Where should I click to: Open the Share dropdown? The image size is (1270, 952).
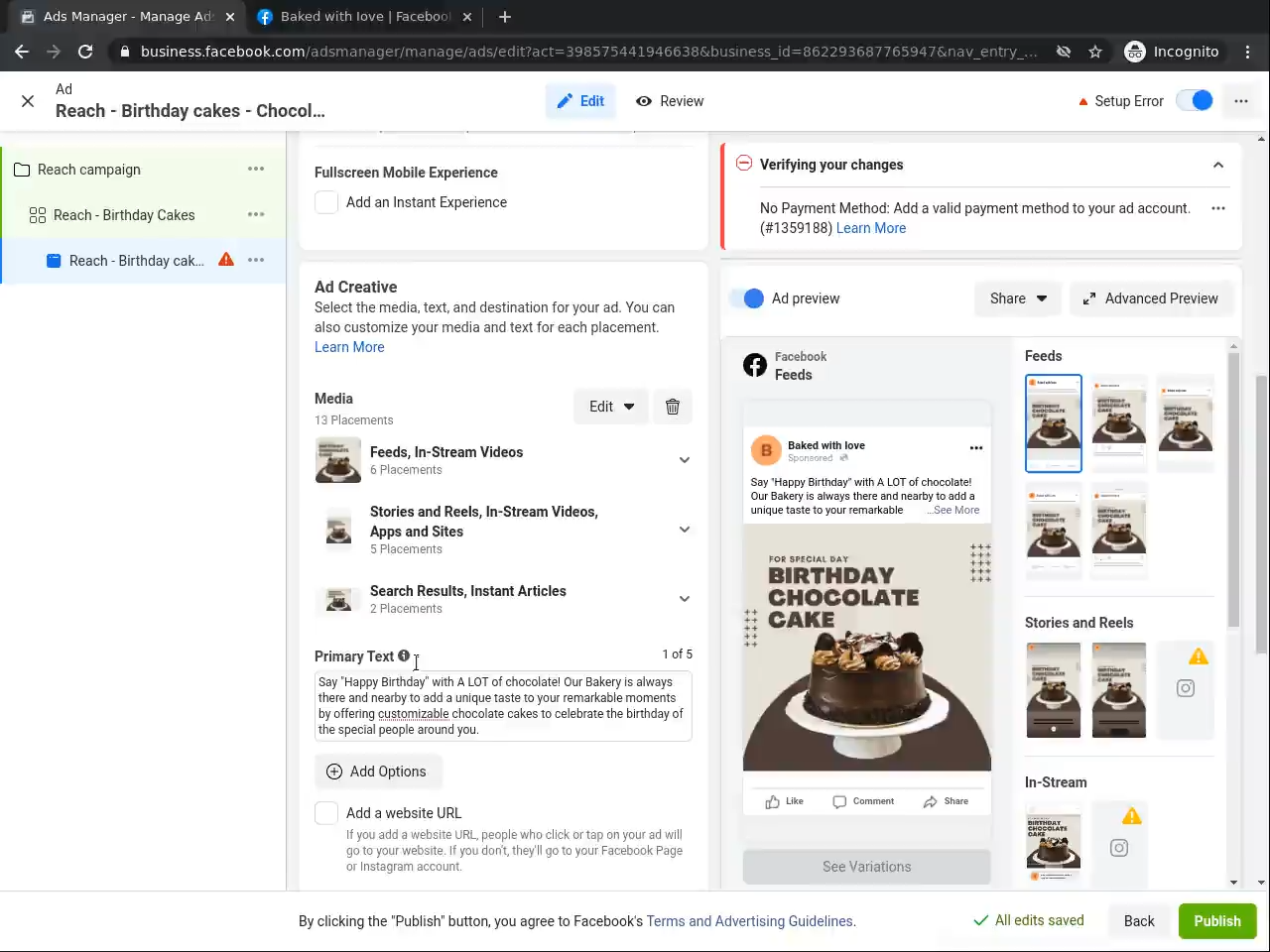(1018, 298)
